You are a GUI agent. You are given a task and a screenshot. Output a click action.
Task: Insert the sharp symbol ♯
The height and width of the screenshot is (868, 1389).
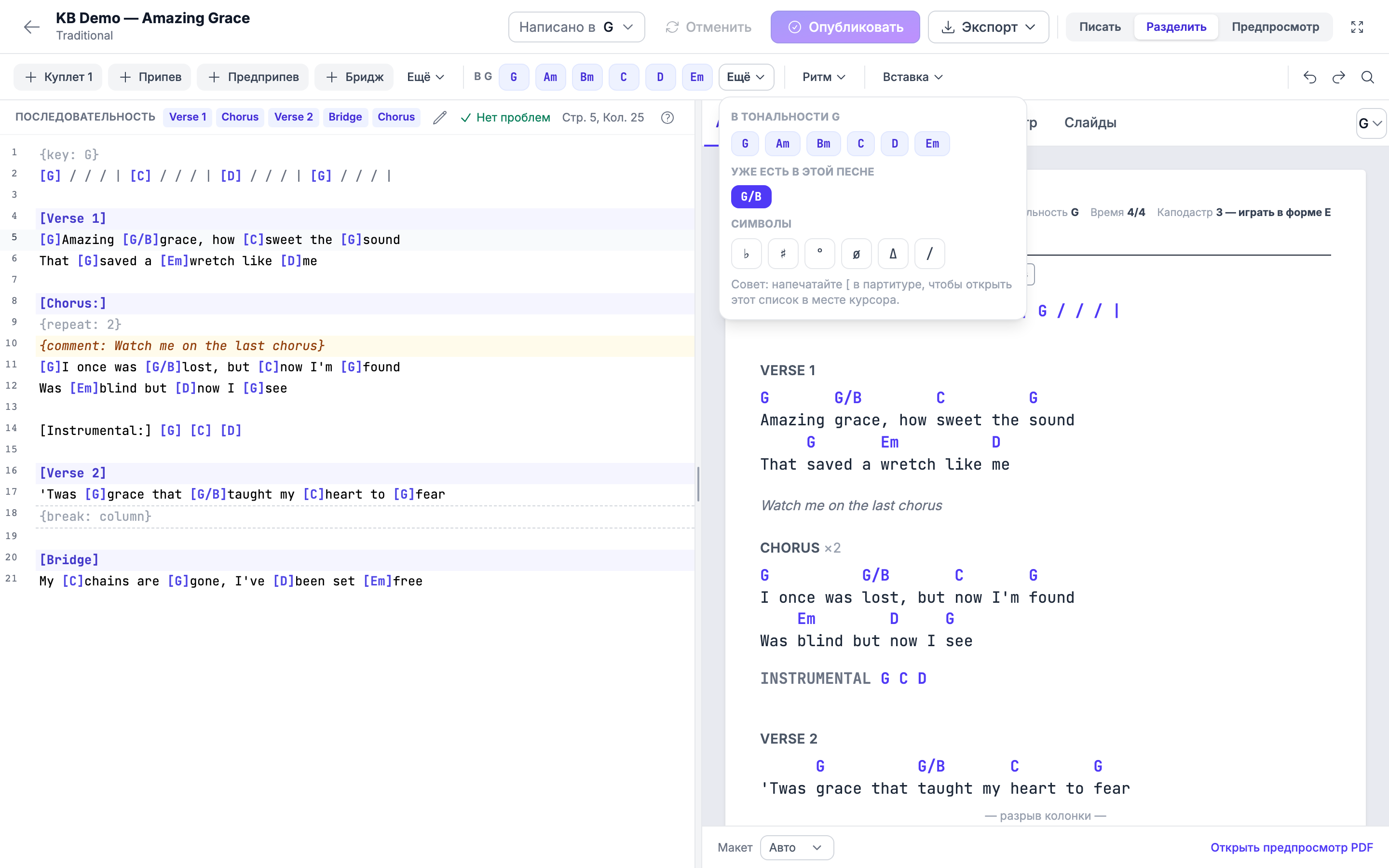tap(783, 254)
